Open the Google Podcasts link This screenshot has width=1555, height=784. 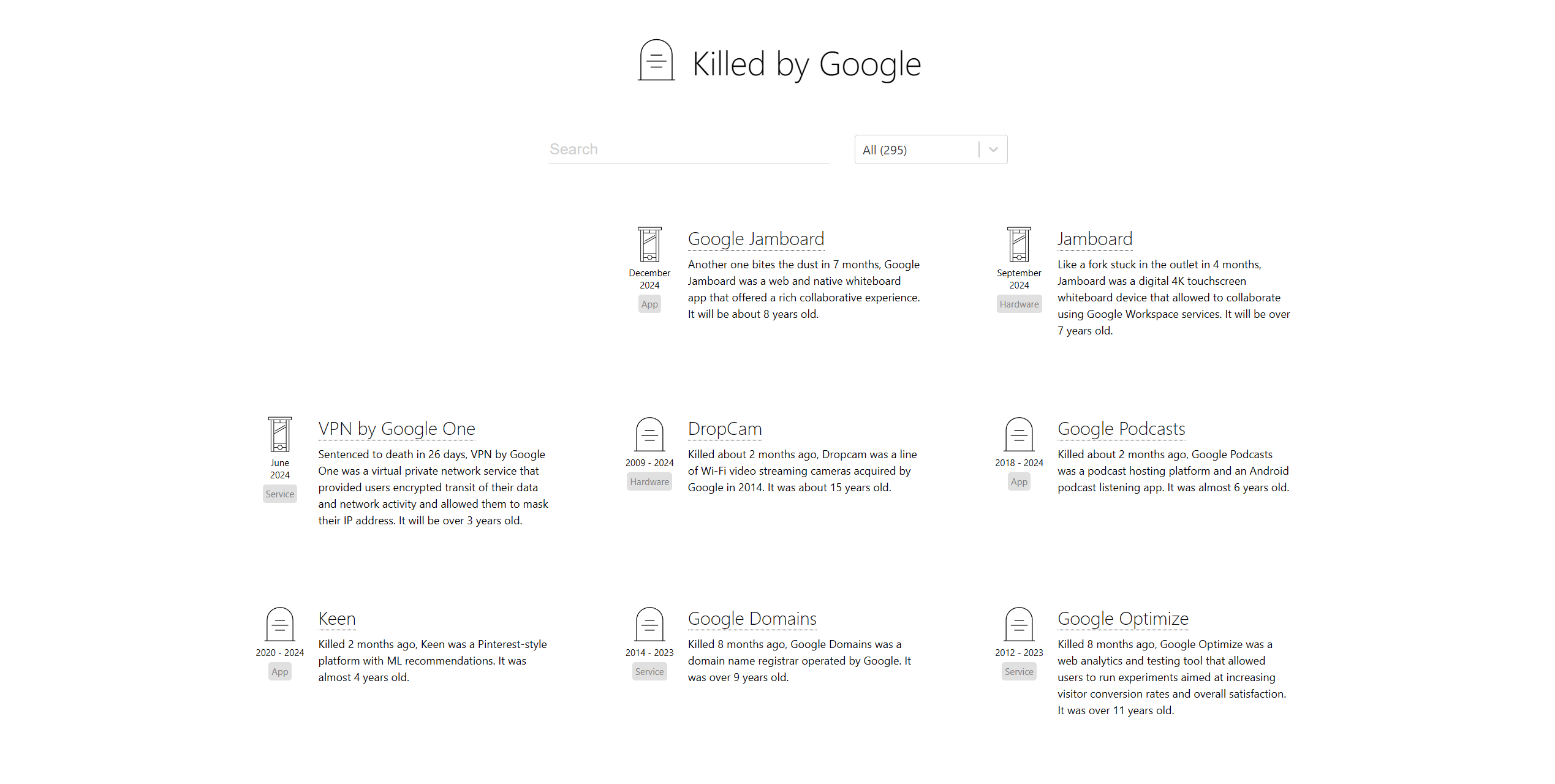pyautogui.click(x=1121, y=429)
